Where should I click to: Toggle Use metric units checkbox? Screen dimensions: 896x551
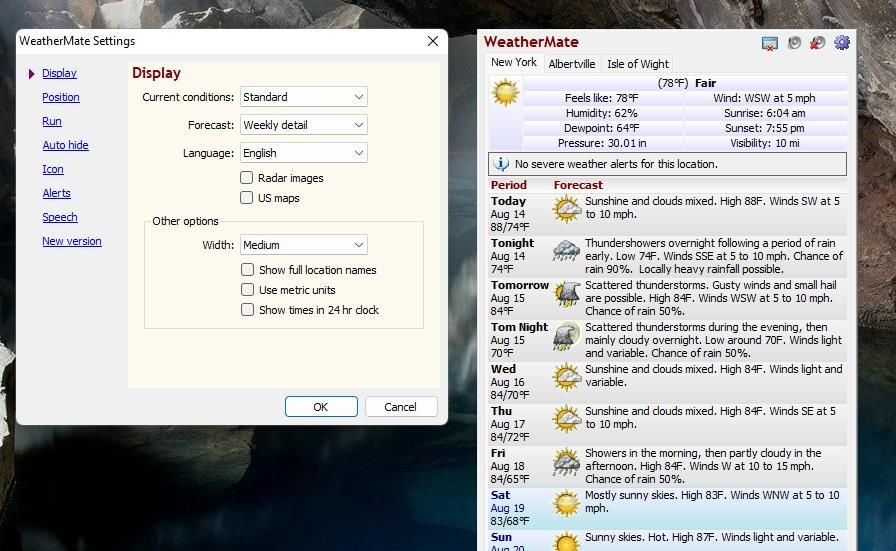[247, 290]
